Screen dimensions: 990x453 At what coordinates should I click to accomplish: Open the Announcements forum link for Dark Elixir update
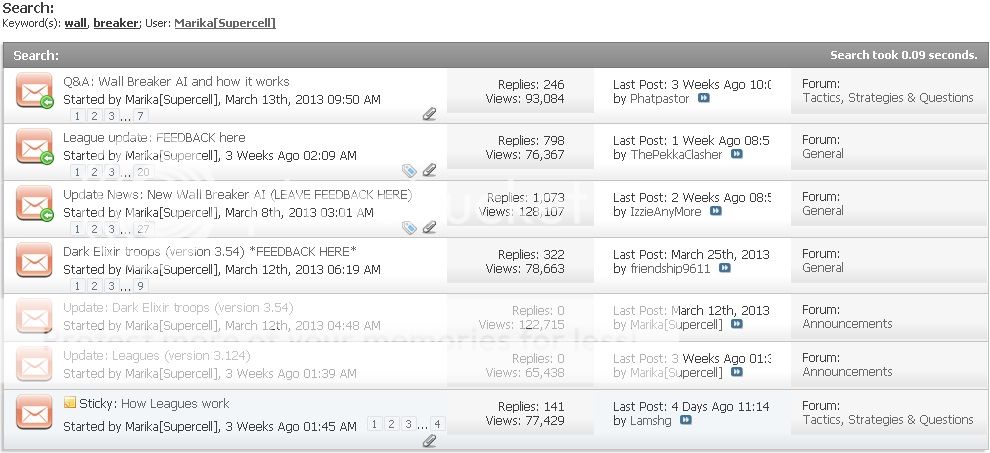point(845,324)
